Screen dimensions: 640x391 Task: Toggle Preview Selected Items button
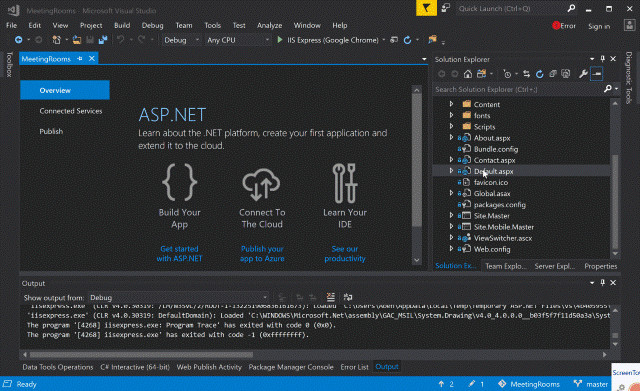click(597, 74)
